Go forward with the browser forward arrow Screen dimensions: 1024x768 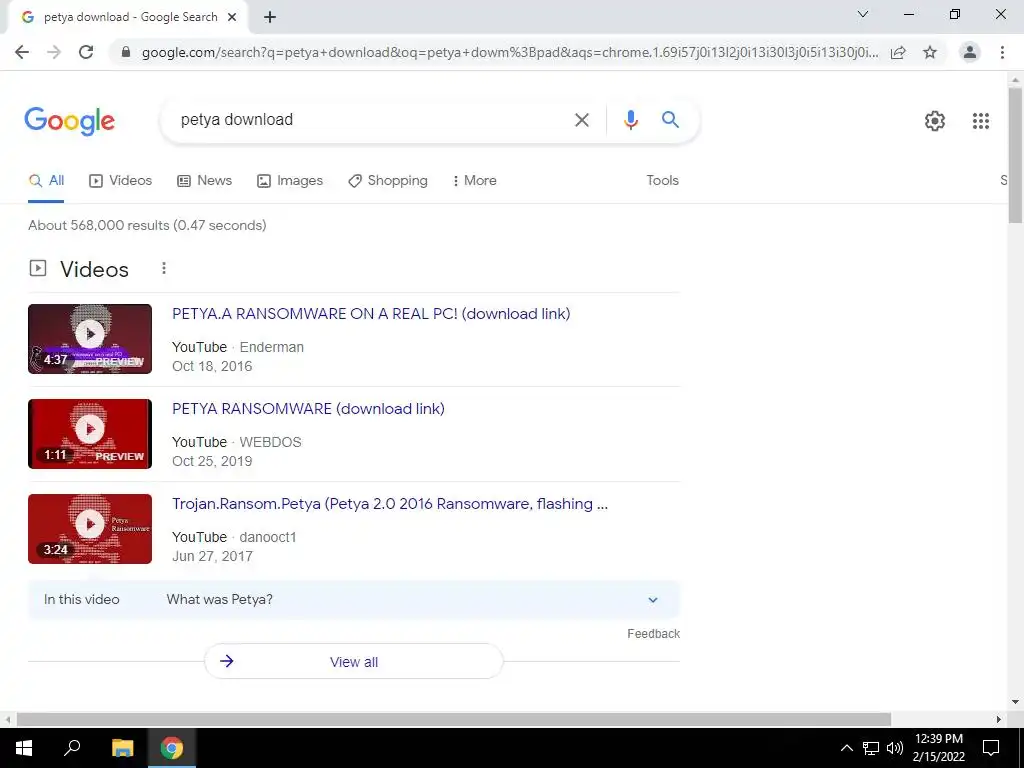coord(54,52)
